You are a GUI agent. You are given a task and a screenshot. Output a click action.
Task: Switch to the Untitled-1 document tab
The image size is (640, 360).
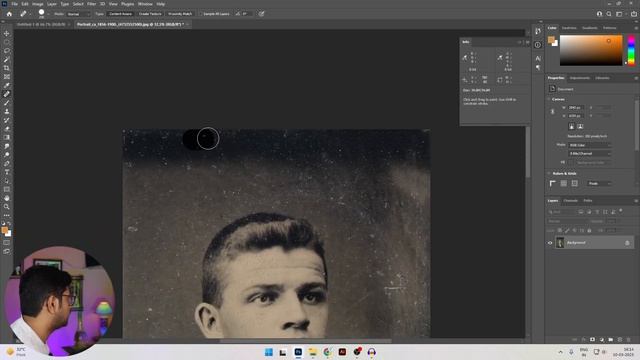(x=41, y=24)
